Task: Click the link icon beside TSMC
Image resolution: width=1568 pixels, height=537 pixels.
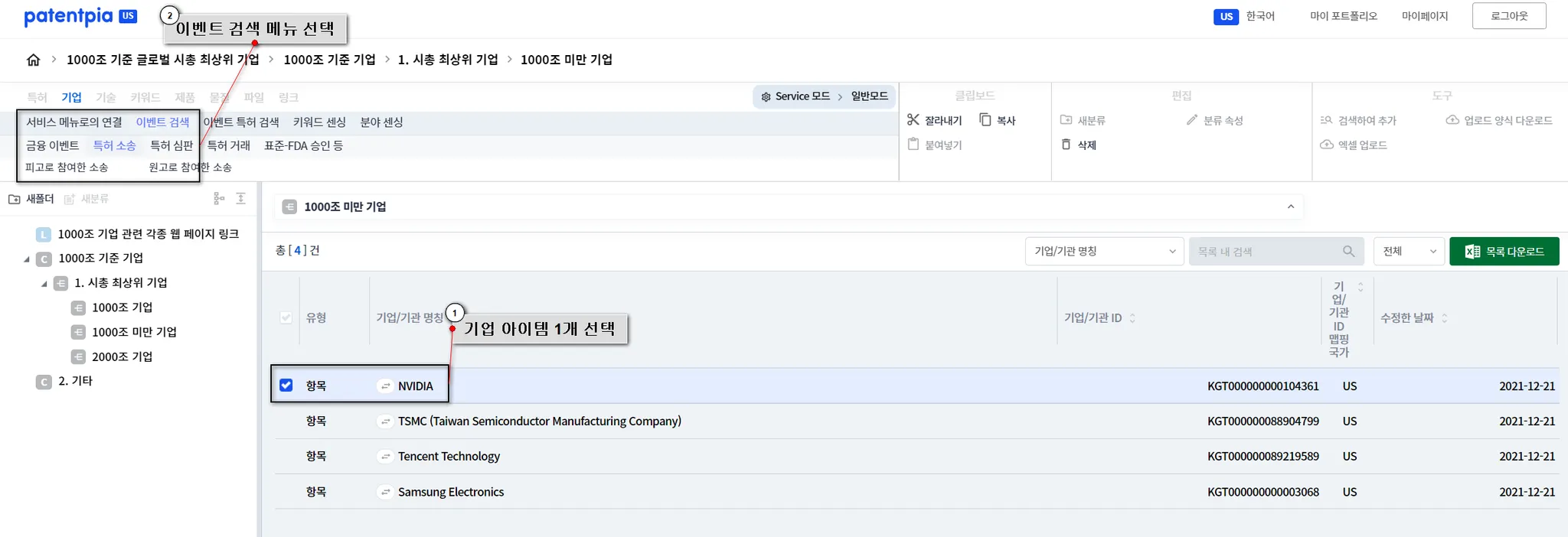Action: (385, 421)
